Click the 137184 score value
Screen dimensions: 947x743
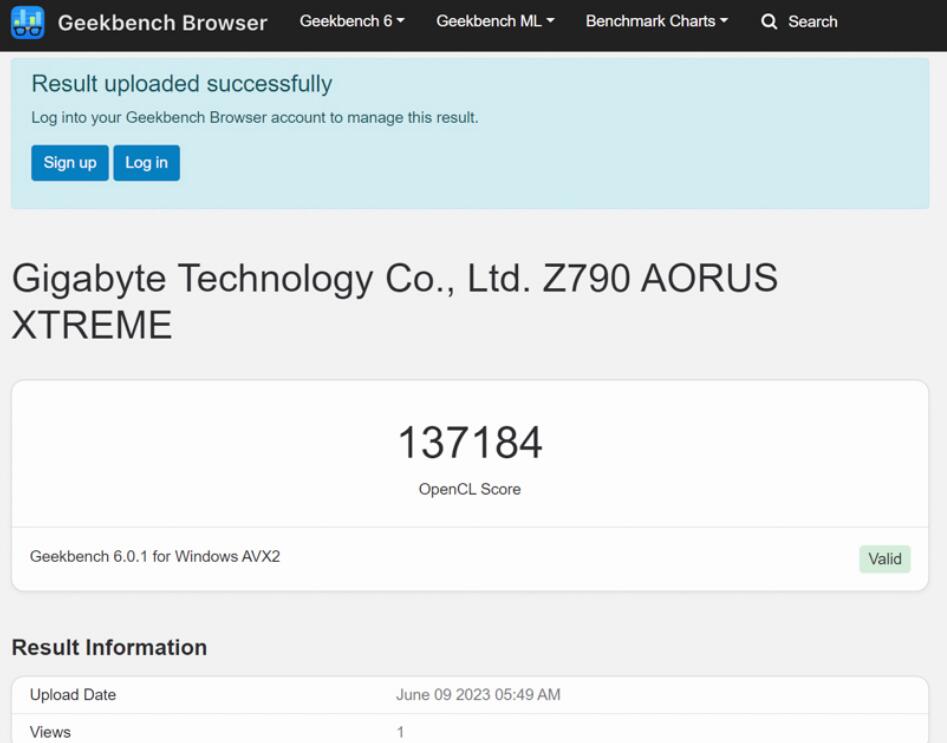472,440
